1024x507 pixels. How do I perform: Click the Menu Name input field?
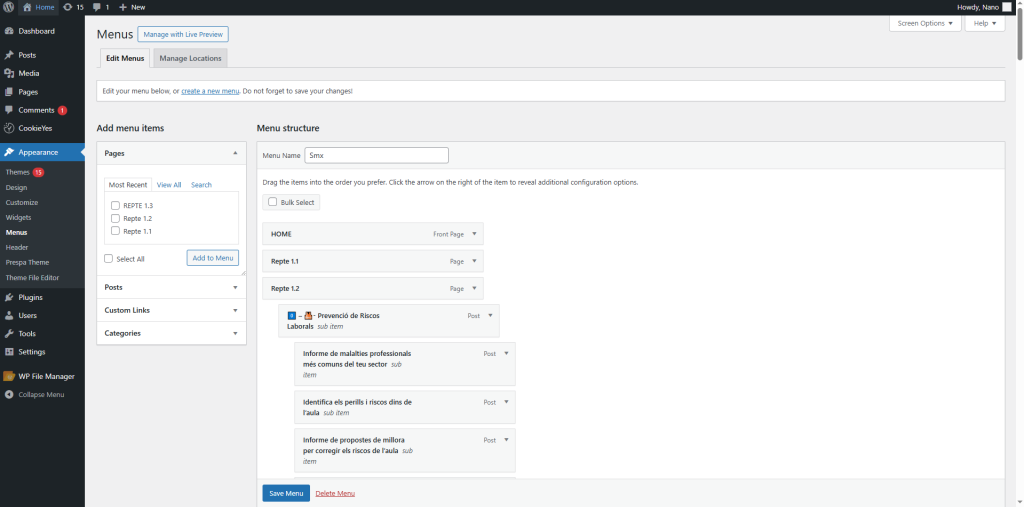(376, 155)
